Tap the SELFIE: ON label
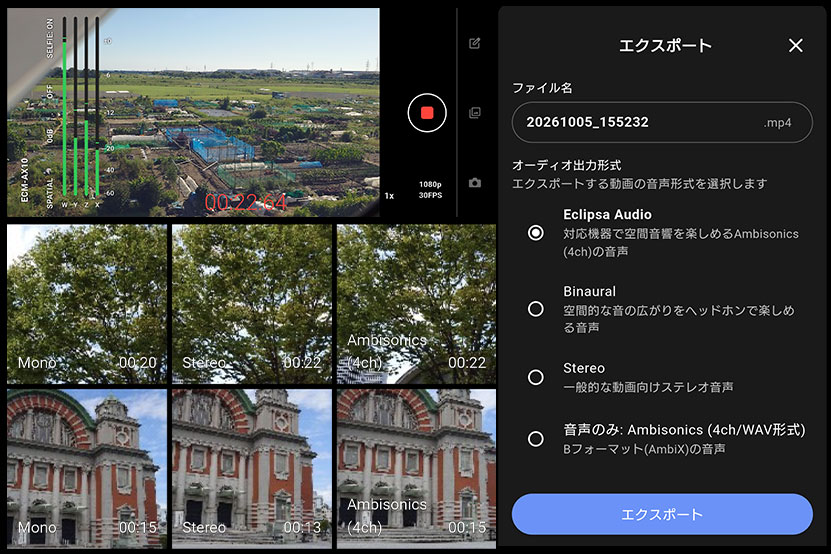 pyautogui.click(x=50, y=38)
